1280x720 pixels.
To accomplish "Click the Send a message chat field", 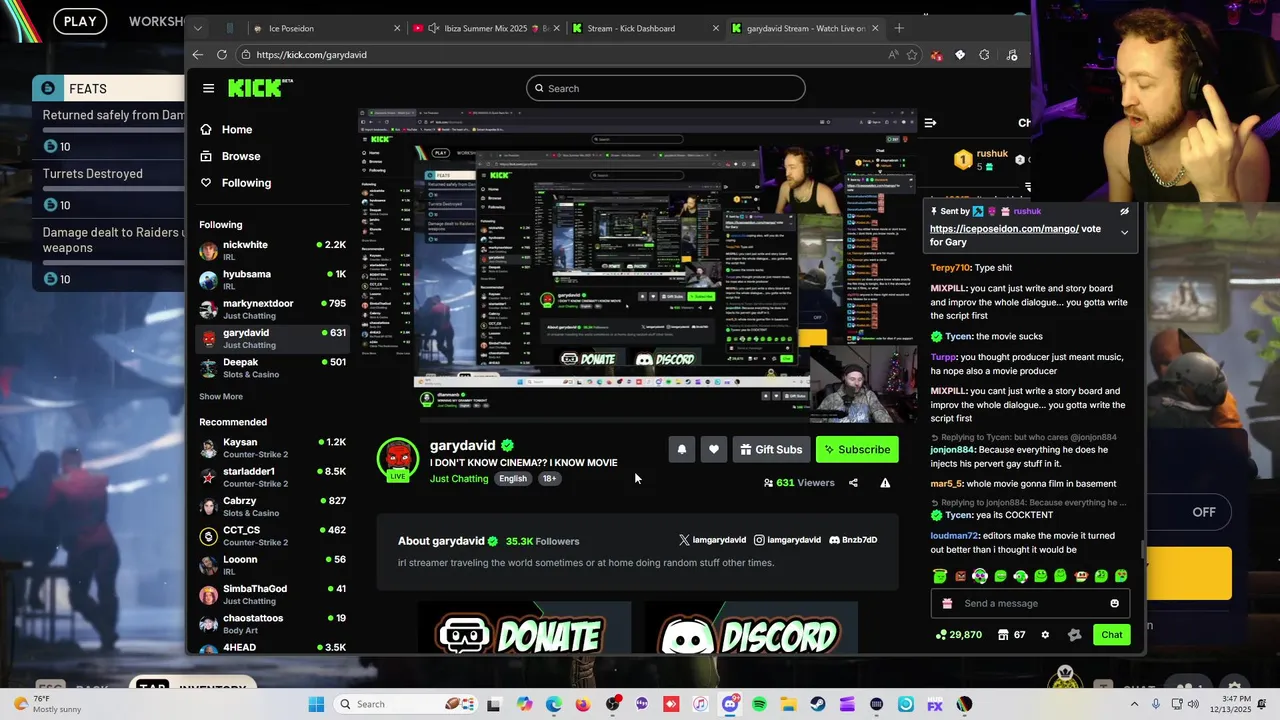I will point(1030,604).
